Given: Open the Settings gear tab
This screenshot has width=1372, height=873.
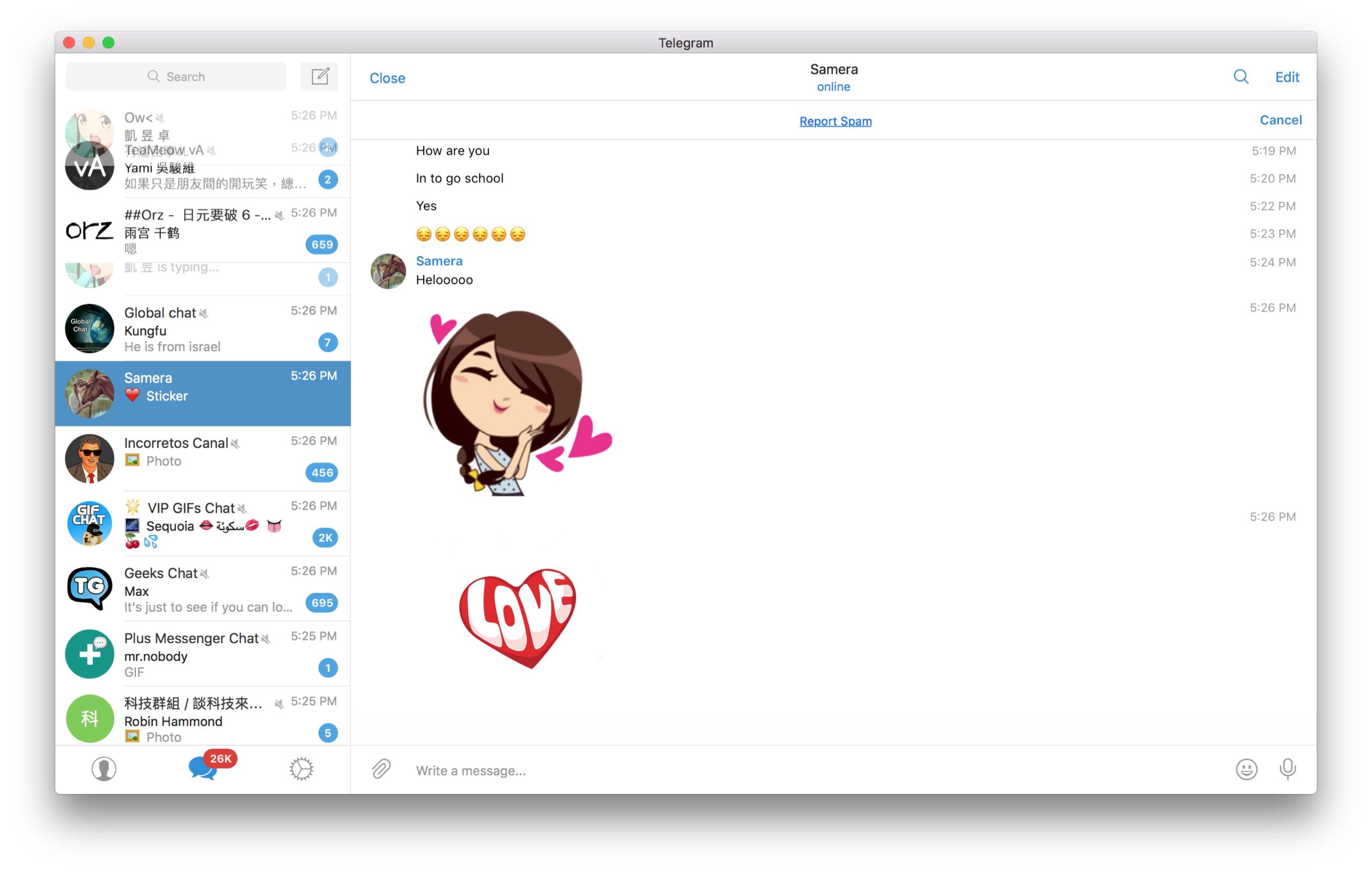Looking at the screenshot, I should pos(301,768).
